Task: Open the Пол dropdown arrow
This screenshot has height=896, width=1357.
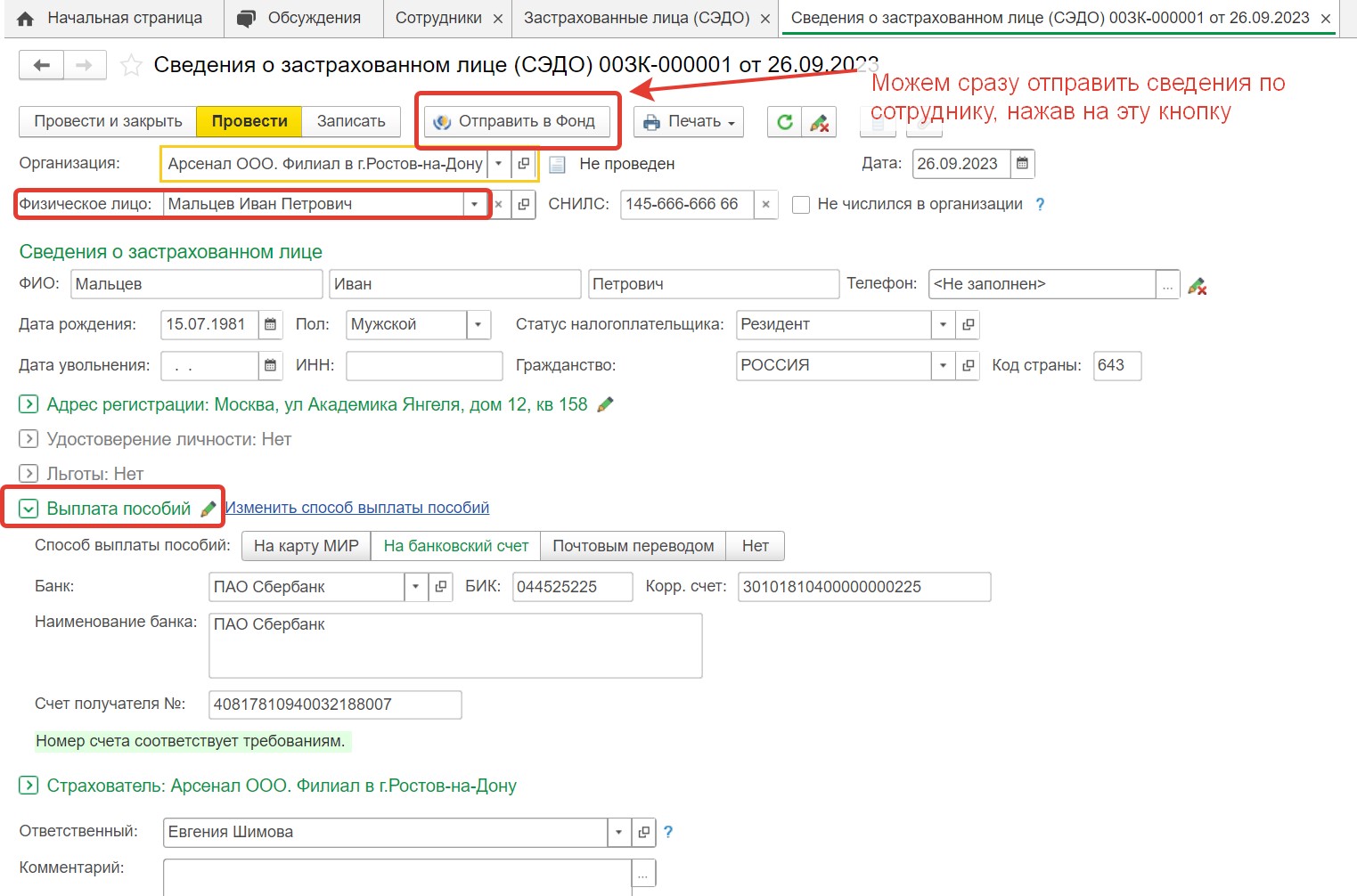Action: tap(478, 324)
